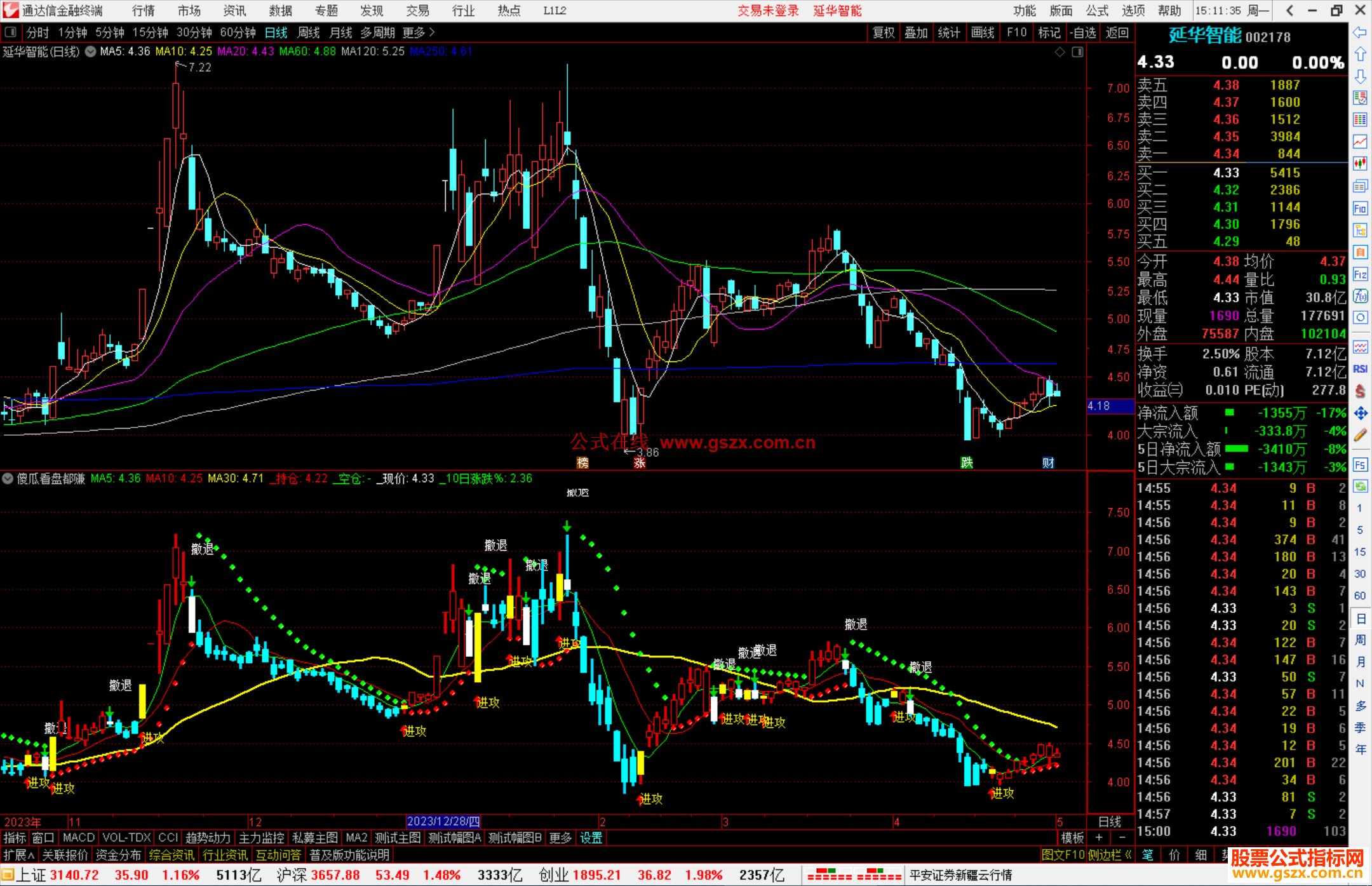Select the pencil drawing tool icon
Image resolution: width=1372 pixels, height=886 pixels.
[x=1360, y=435]
